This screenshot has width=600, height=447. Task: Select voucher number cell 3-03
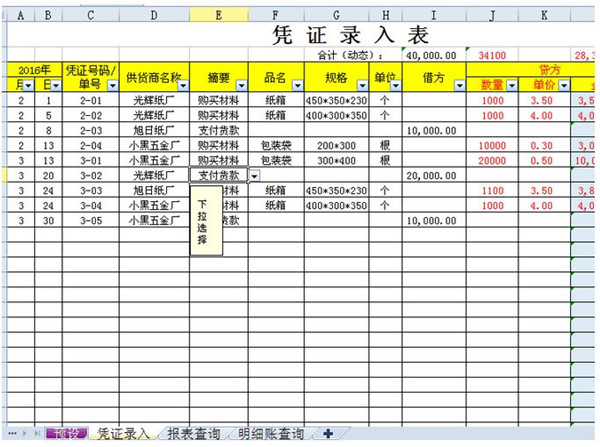tap(91, 191)
